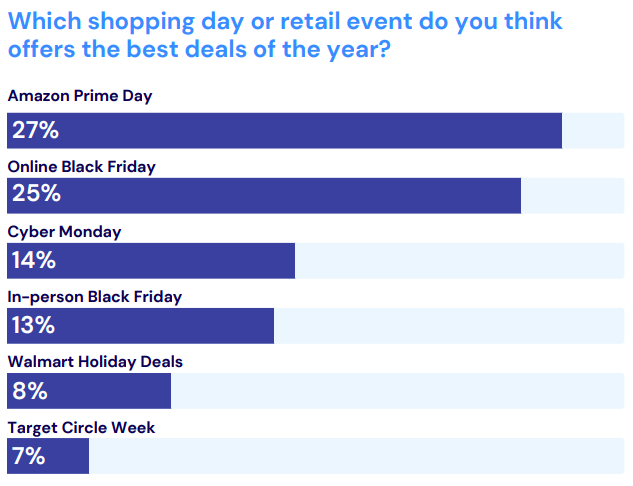633x486 pixels.
Task: Click the light unfilled area of Amazon Prime Day bar
Action: [x=592, y=131]
